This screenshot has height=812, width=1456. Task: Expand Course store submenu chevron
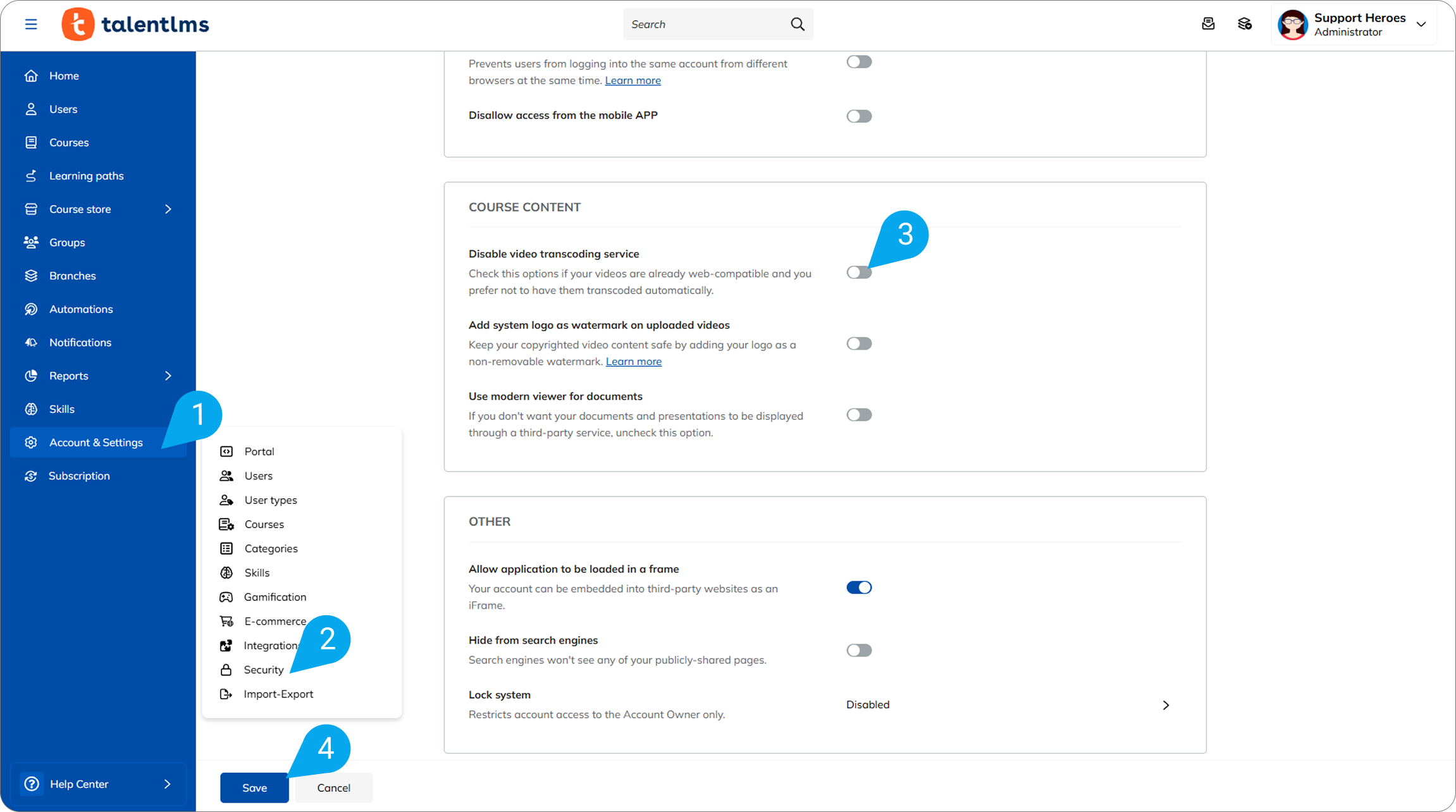coord(168,209)
